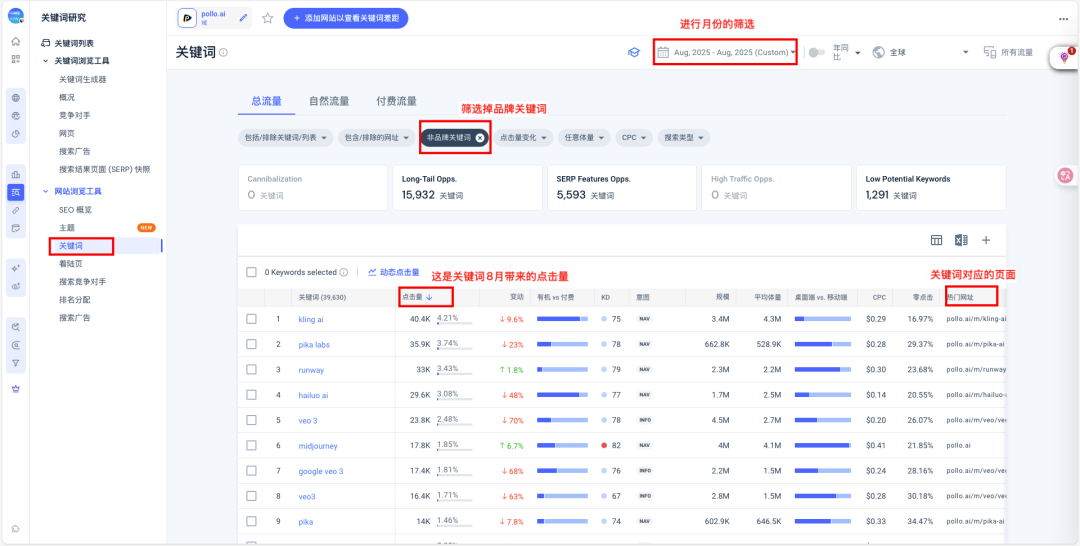The image size is (1080, 546).
Task: Sort the table by the 点击量 column header
Action: [x=417, y=297]
